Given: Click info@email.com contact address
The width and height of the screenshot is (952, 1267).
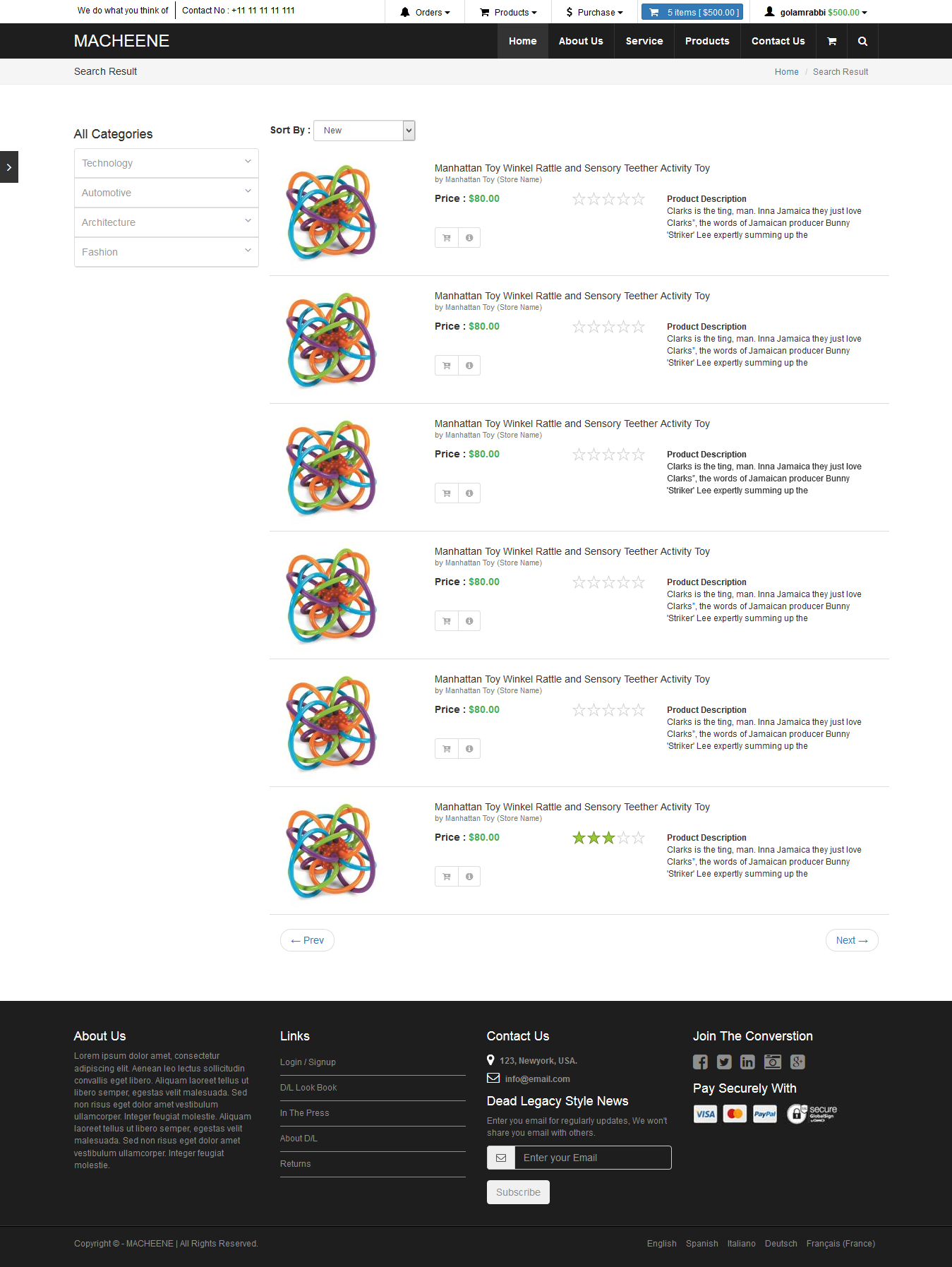Looking at the screenshot, I should coord(537,1079).
